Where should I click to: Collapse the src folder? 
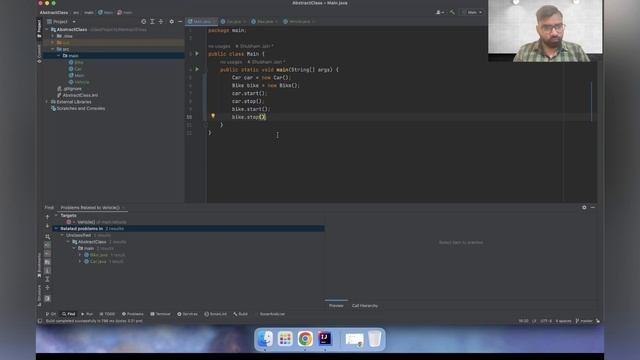53,49
